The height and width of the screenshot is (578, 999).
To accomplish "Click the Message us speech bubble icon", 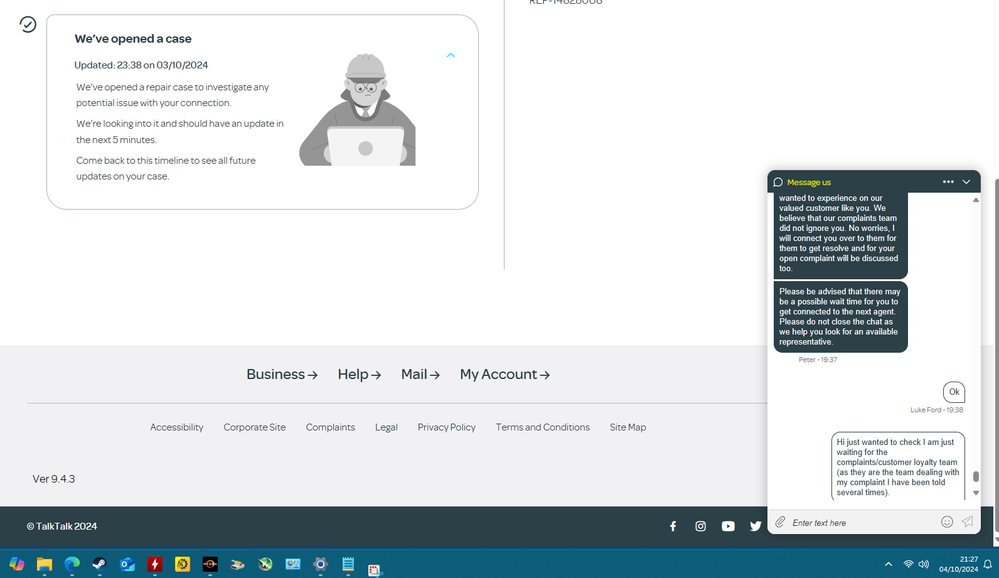I will [778, 182].
